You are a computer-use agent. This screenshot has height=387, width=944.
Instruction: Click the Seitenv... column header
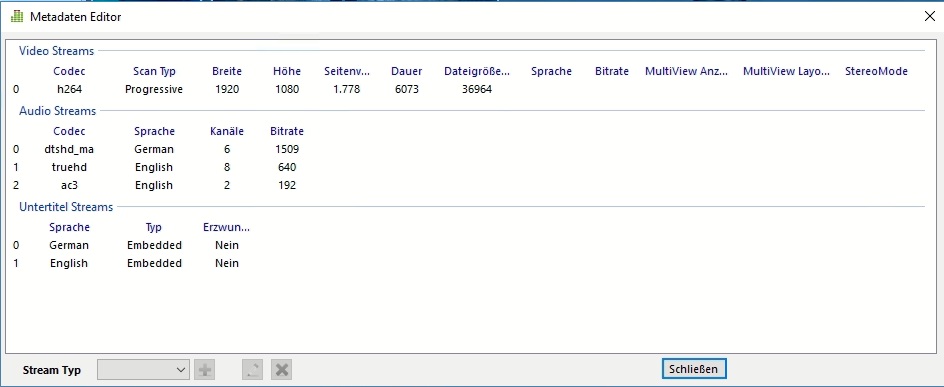coord(347,71)
